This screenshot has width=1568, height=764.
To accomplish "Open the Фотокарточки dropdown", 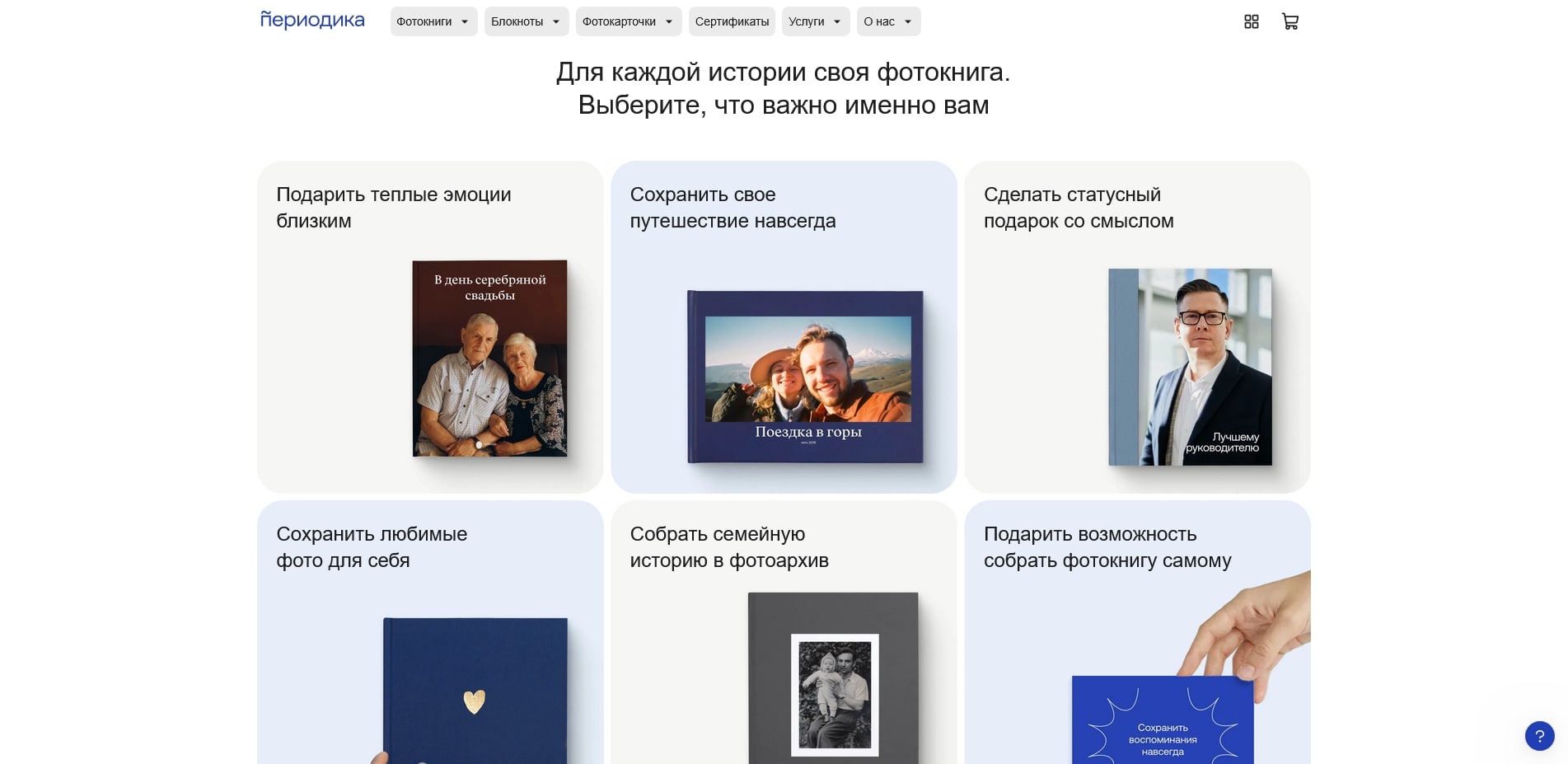I will coord(628,21).
